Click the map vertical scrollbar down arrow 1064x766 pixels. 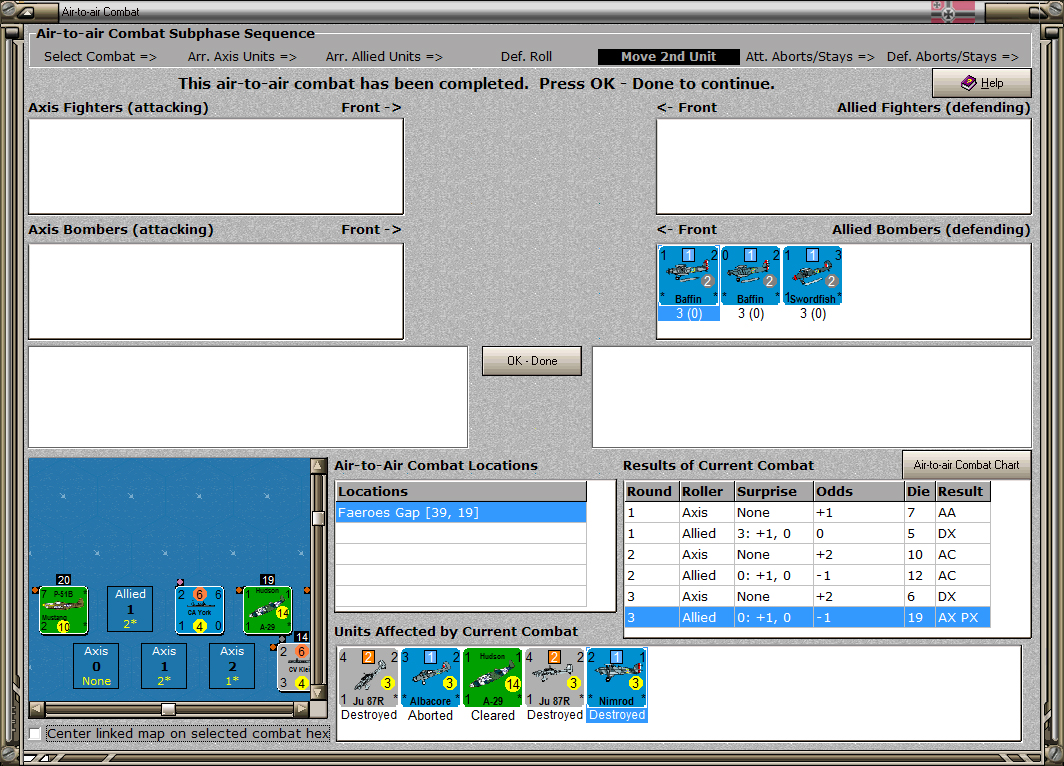[318, 693]
